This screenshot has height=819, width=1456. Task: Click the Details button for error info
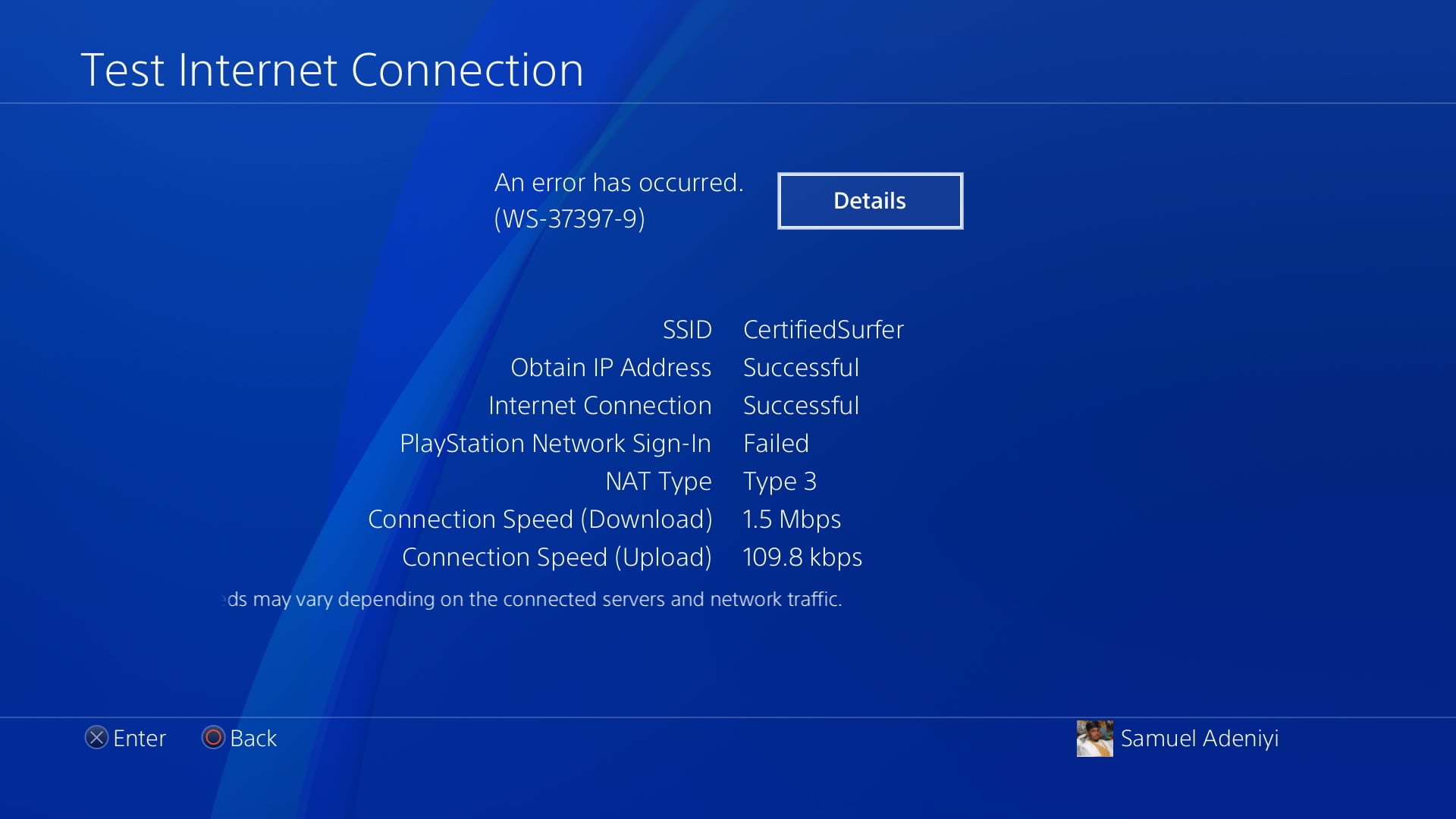click(x=869, y=199)
